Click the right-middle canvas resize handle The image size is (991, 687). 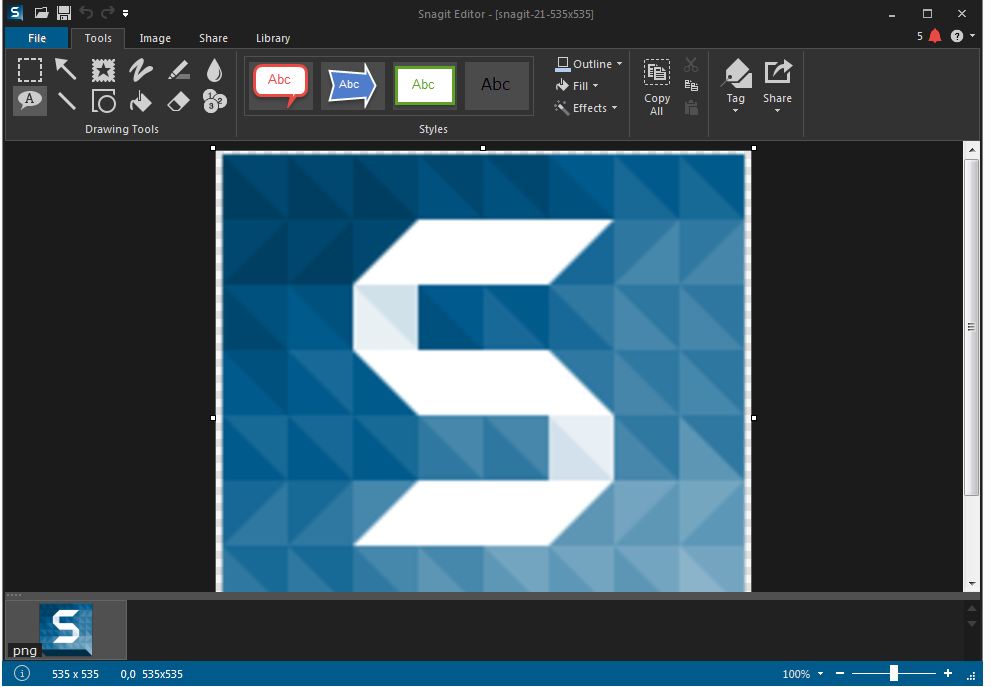click(x=753, y=418)
